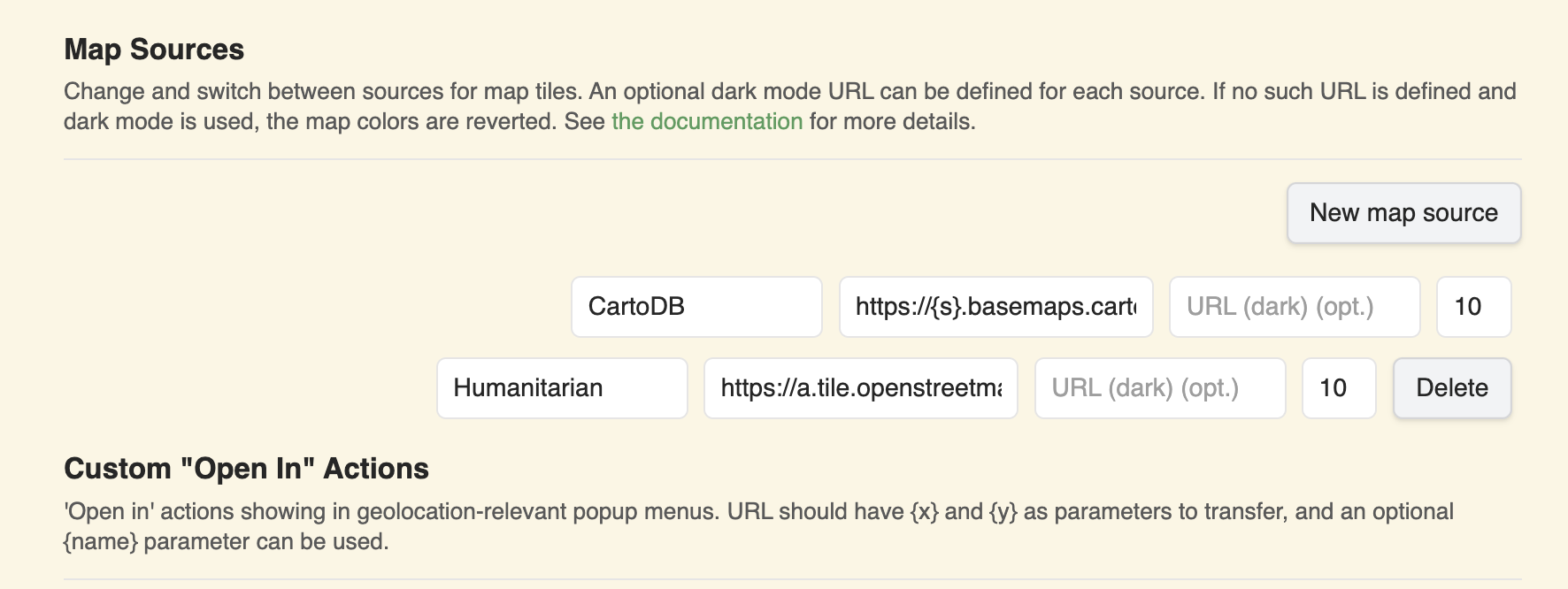Viewport: 1568px width, 589px height.
Task: Click the CartoDB zoom value 10 field
Action: click(x=1473, y=307)
